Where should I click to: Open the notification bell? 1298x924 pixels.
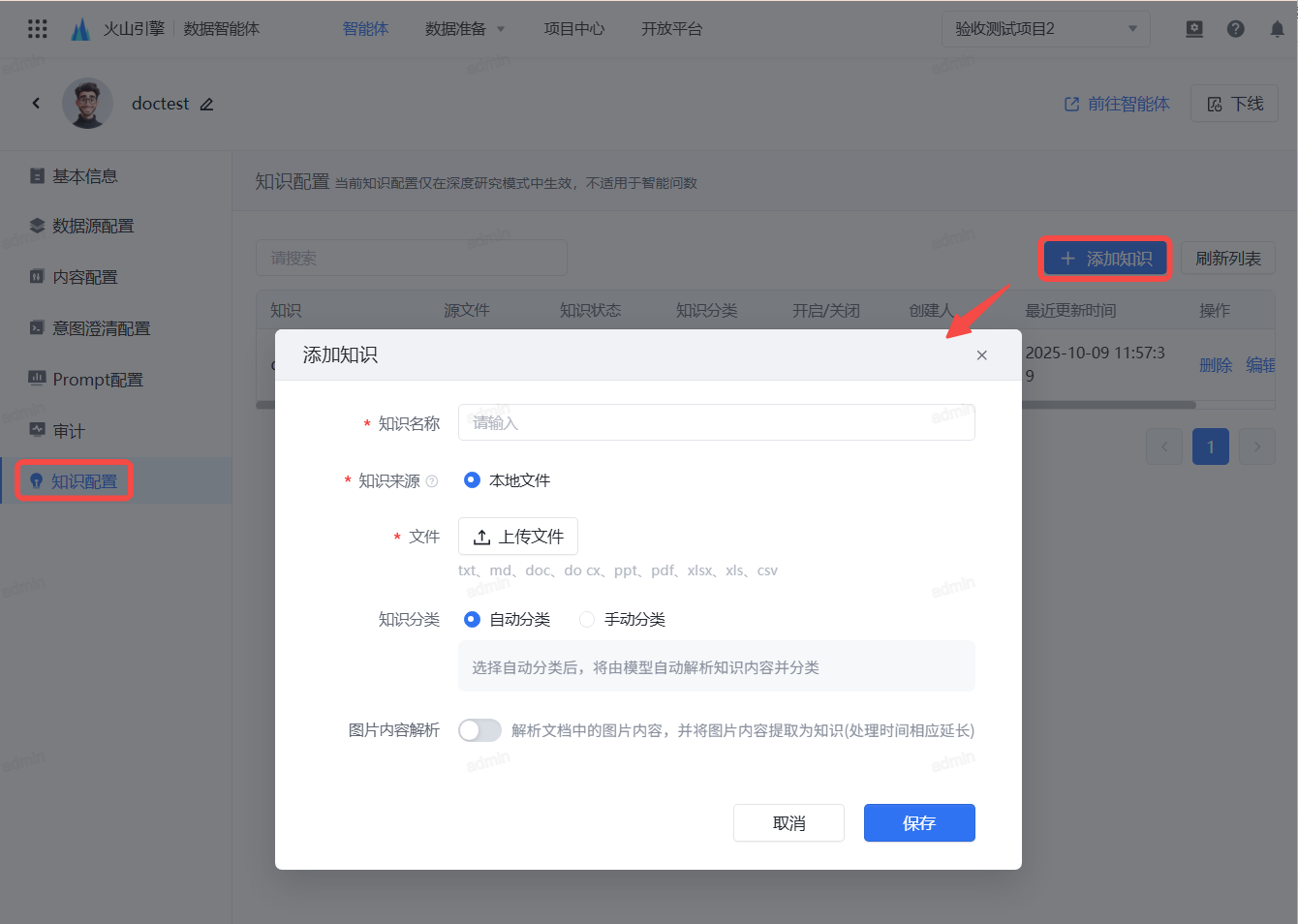pos(1278,29)
